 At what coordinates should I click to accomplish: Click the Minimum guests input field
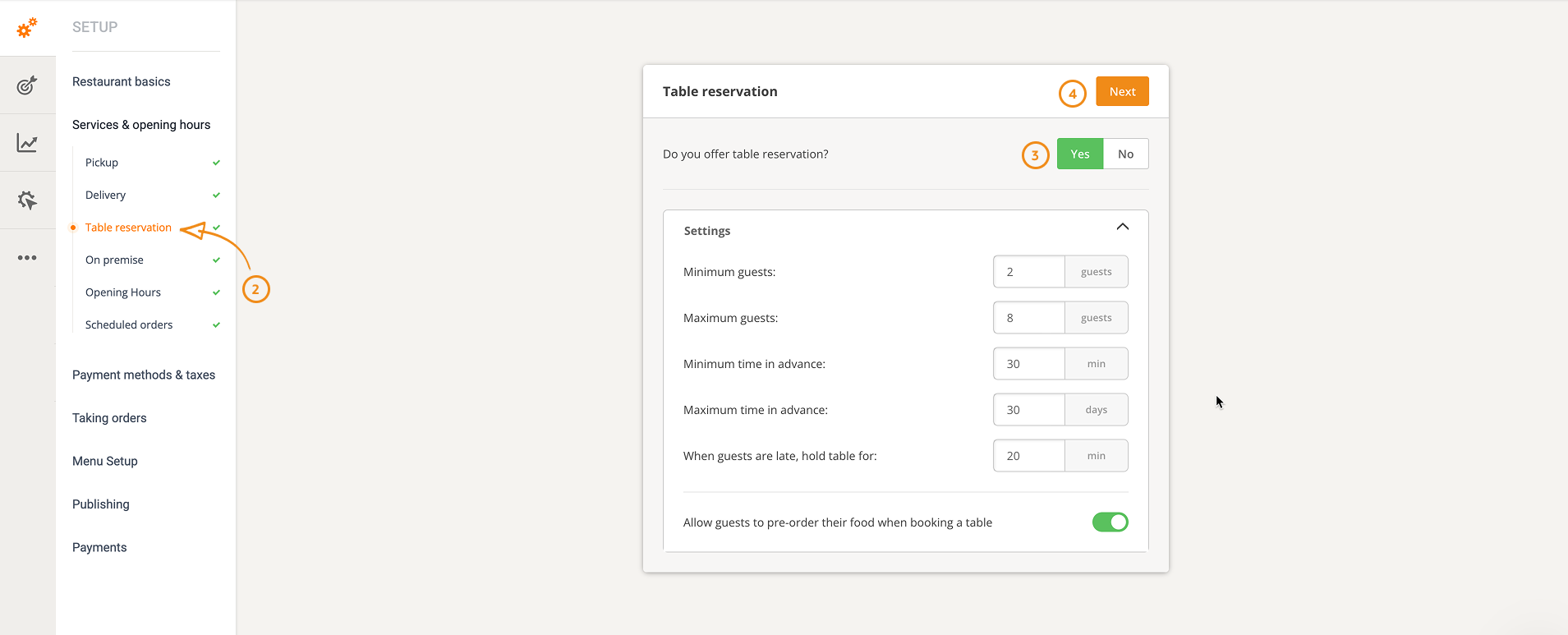(1028, 272)
